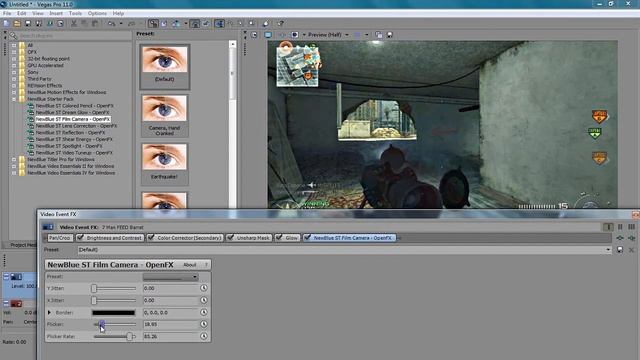Open the Tools menu
Image resolution: width=640 pixels, height=360 pixels.
pos(75,13)
